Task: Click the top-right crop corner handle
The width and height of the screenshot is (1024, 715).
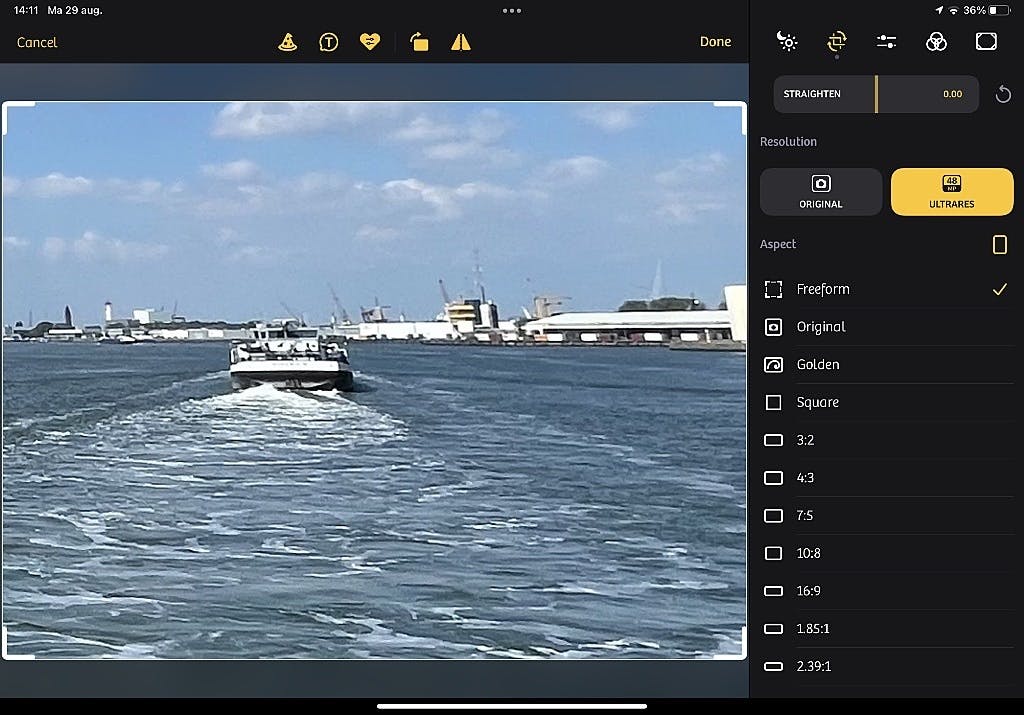Action: pyautogui.click(x=731, y=116)
